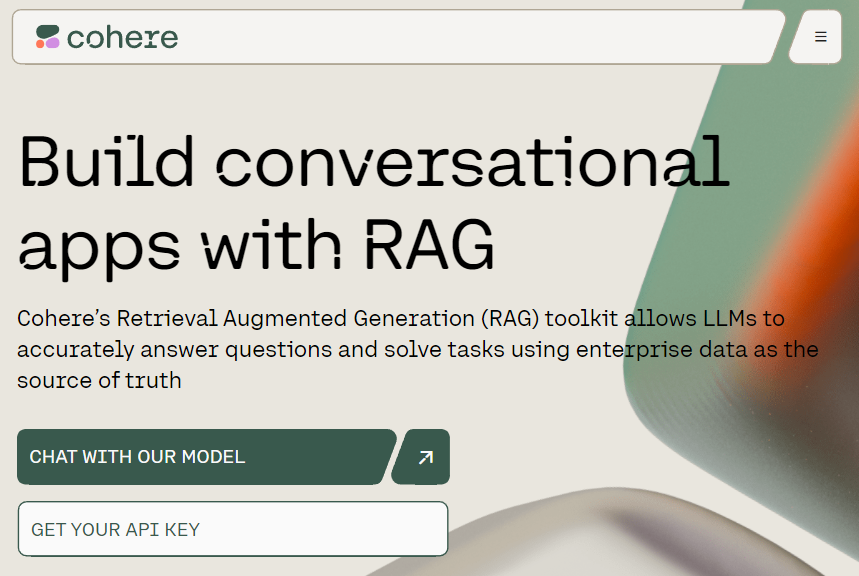Open the hamburger menu

tap(819, 37)
